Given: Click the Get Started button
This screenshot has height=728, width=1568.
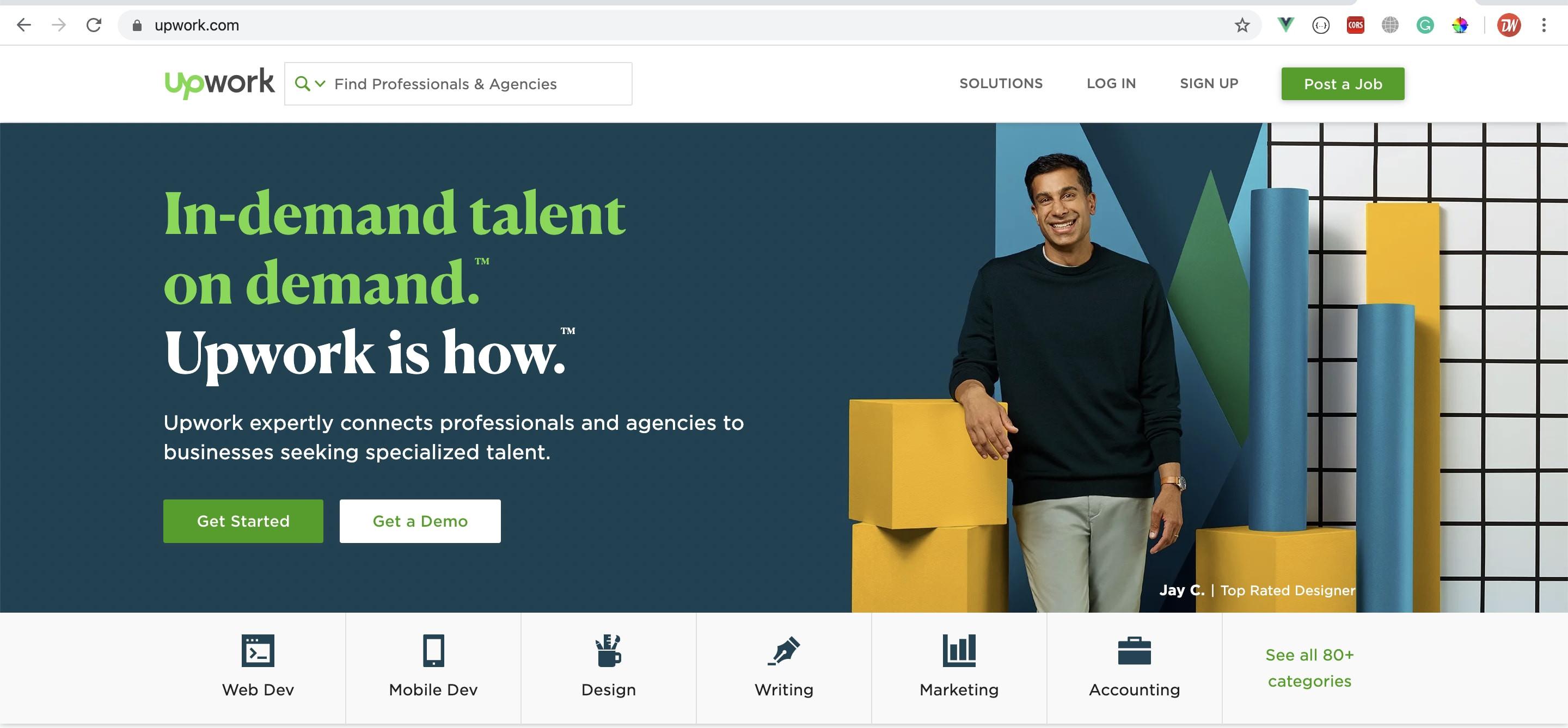Looking at the screenshot, I should click(x=243, y=520).
